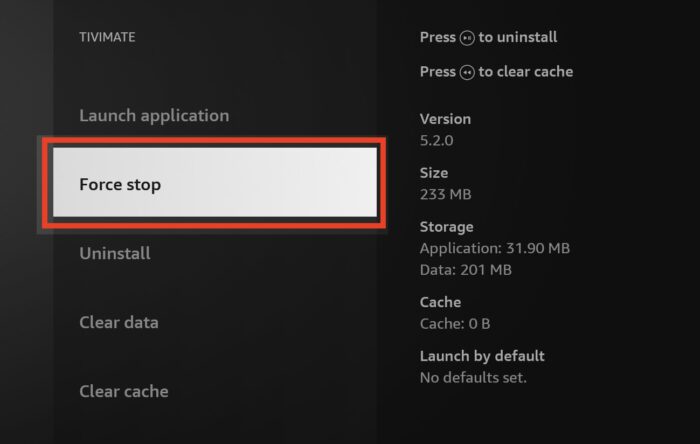This screenshot has height=444, width=700.
Task: Click the TIVIMATE app title
Action: click(x=107, y=37)
